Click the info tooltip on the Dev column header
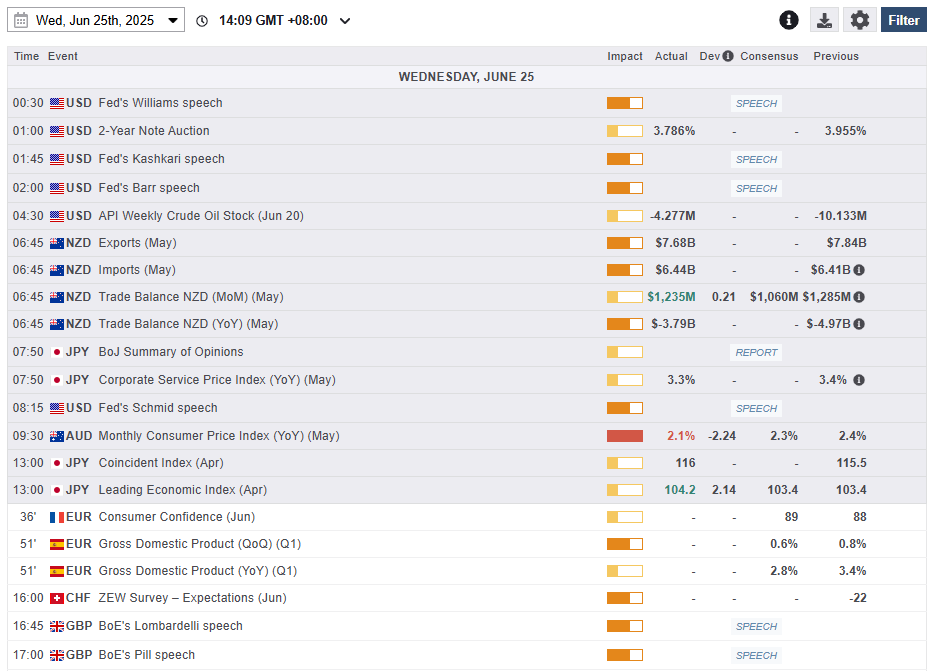Screen dimensions: 939x671 coord(727,56)
